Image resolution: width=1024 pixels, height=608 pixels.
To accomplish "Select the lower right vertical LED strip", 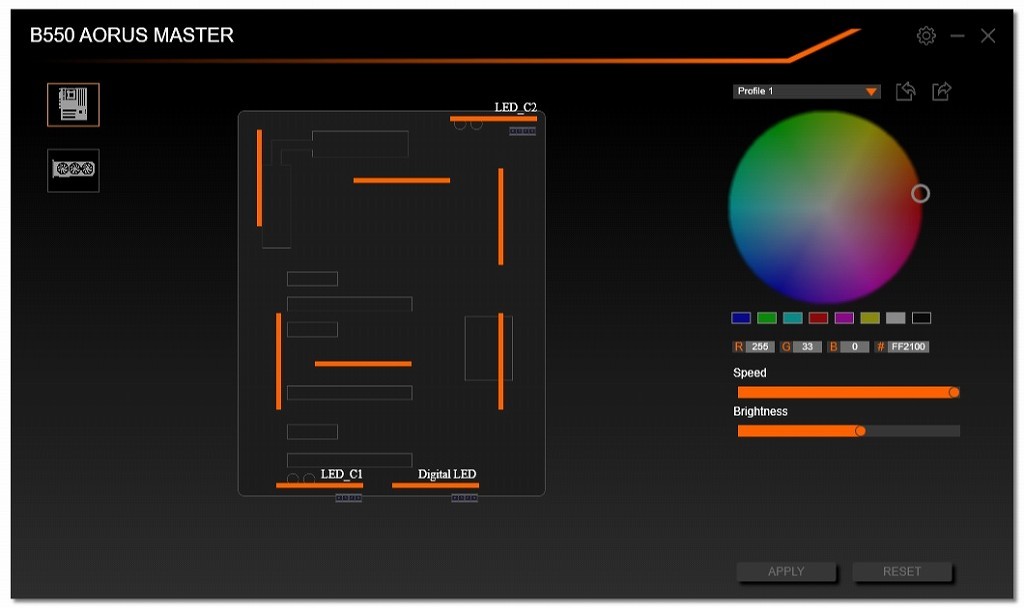I will tap(501, 361).
